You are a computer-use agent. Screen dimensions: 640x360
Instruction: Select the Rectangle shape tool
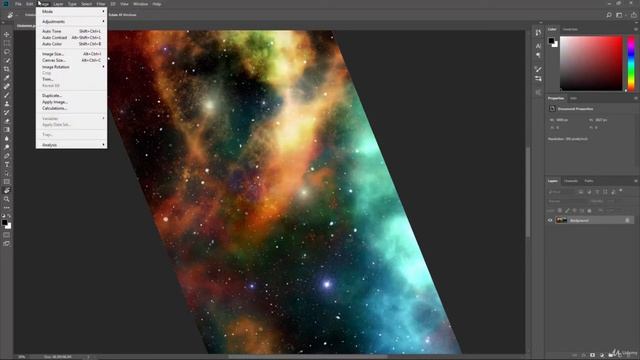7,182
